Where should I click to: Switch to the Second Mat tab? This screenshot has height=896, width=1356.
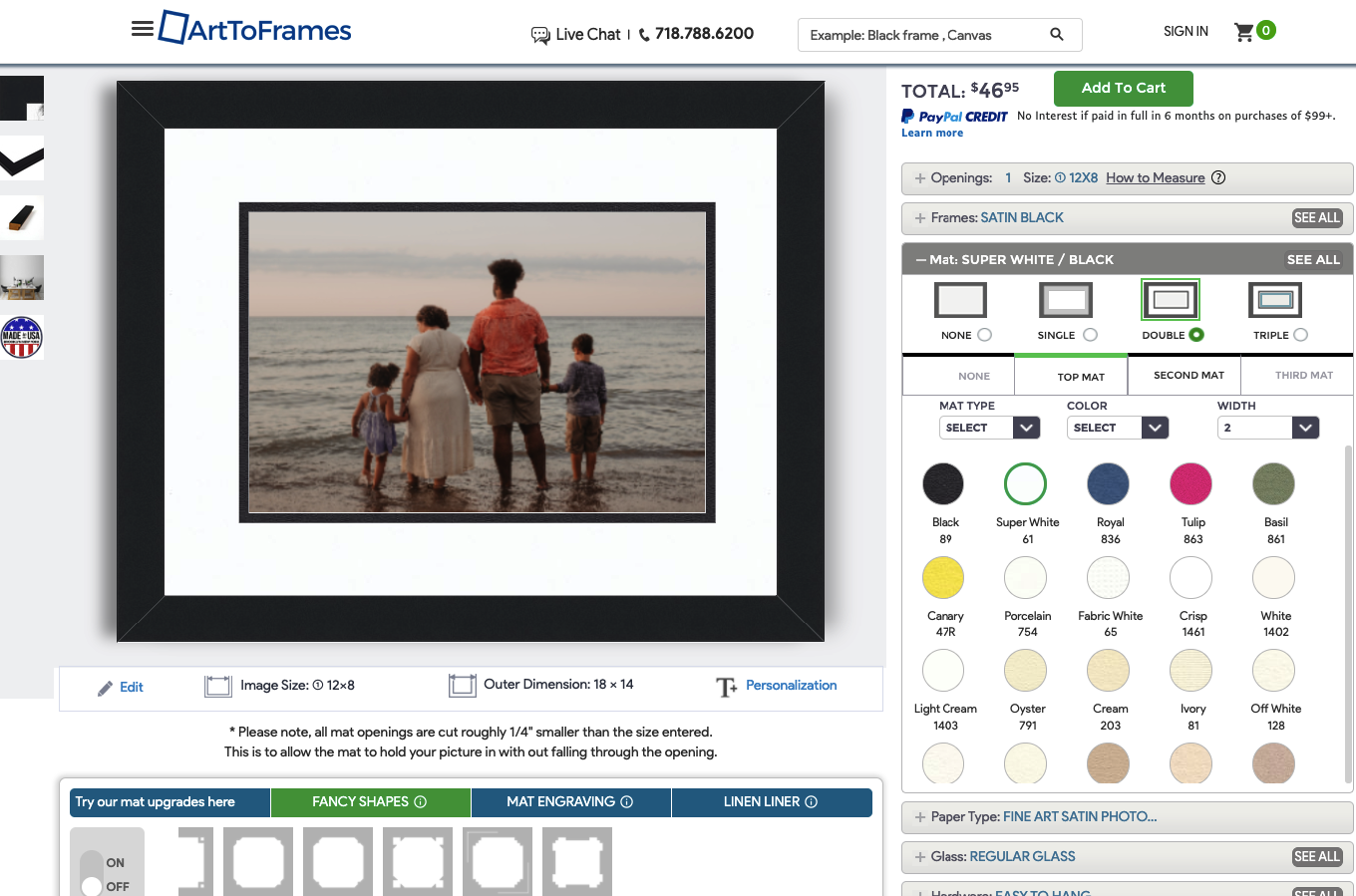click(x=1188, y=376)
